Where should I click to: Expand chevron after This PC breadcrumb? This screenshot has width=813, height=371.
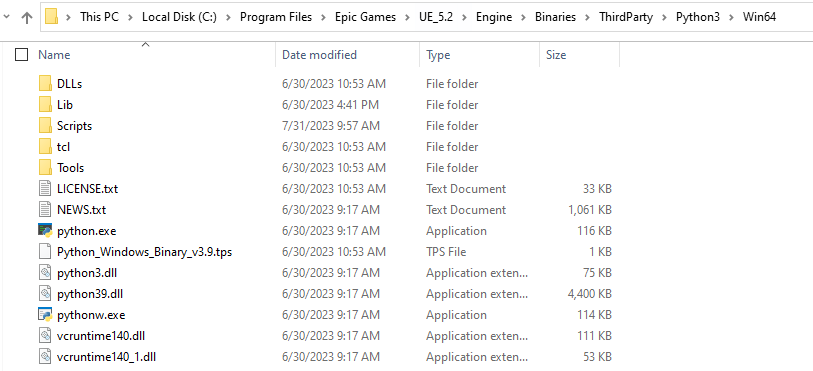(x=130, y=17)
